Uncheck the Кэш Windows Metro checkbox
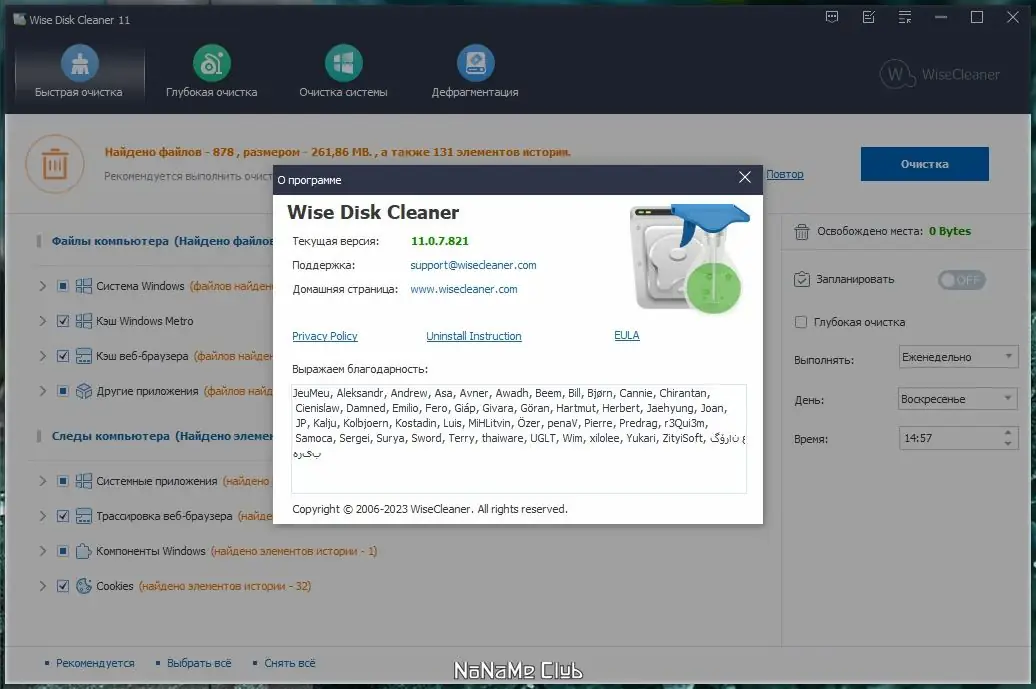Image resolution: width=1036 pixels, height=689 pixels. (63, 321)
